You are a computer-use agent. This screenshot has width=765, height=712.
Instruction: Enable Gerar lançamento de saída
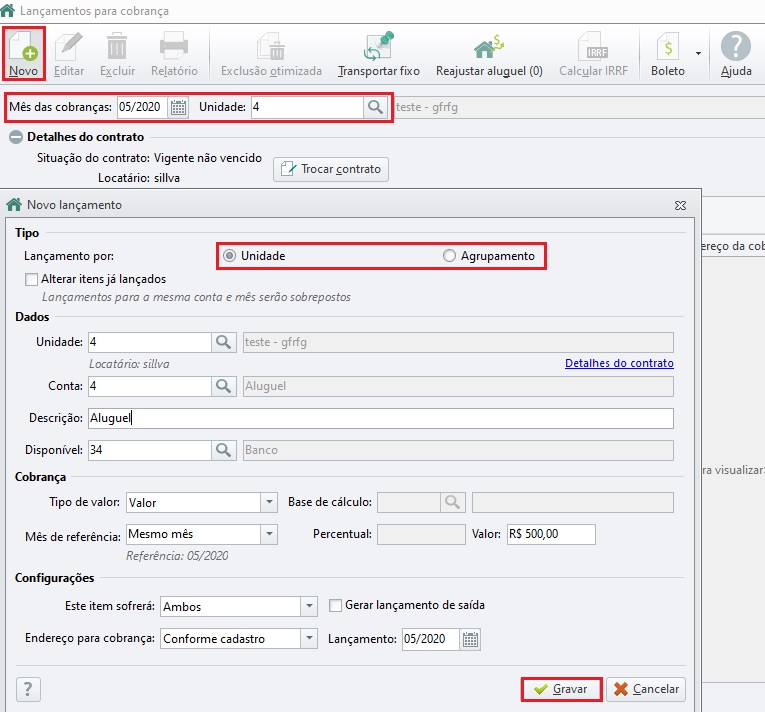click(x=335, y=606)
